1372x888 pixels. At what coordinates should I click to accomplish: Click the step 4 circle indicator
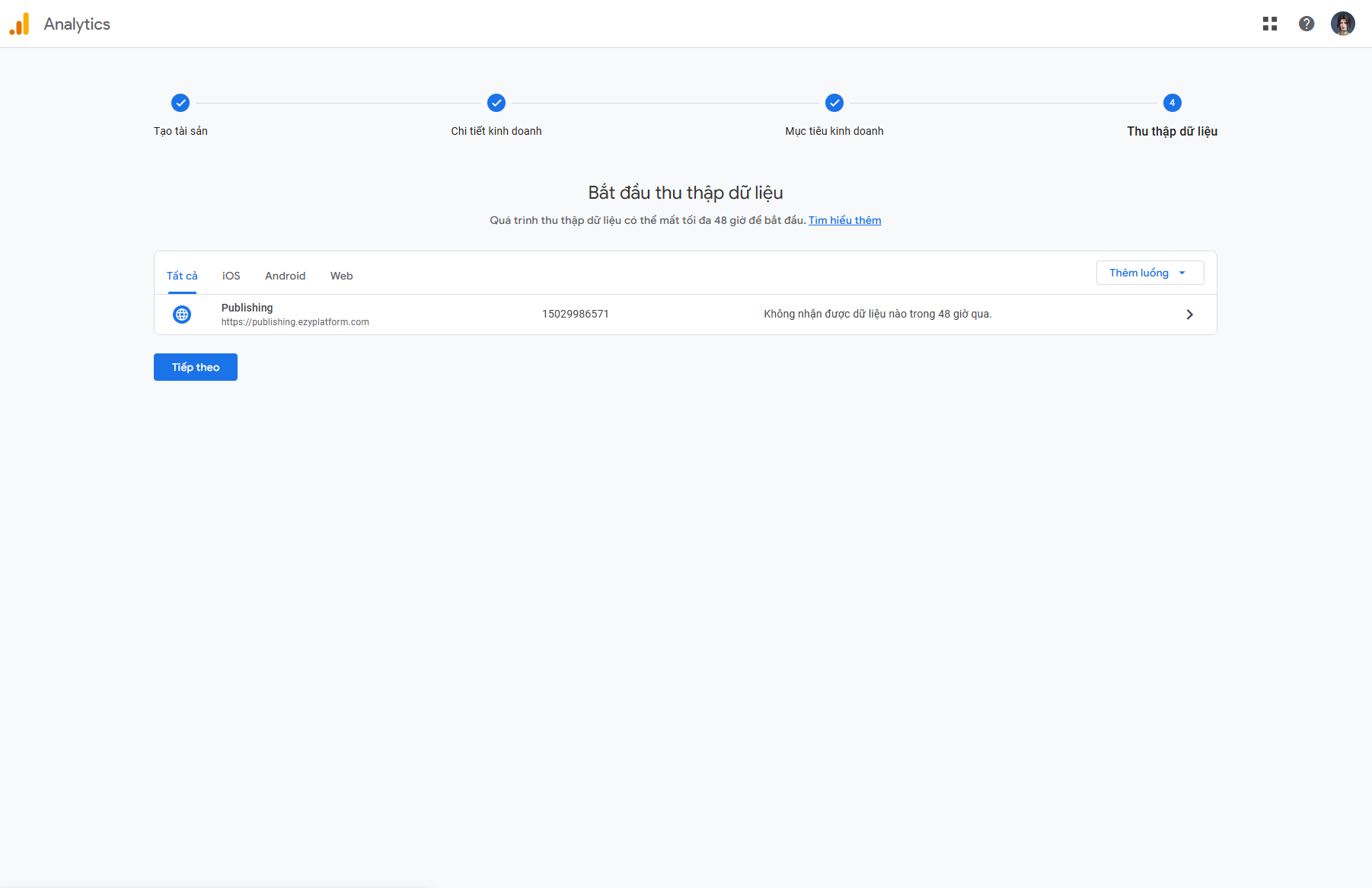pyautogui.click(x=1173, y=103)
